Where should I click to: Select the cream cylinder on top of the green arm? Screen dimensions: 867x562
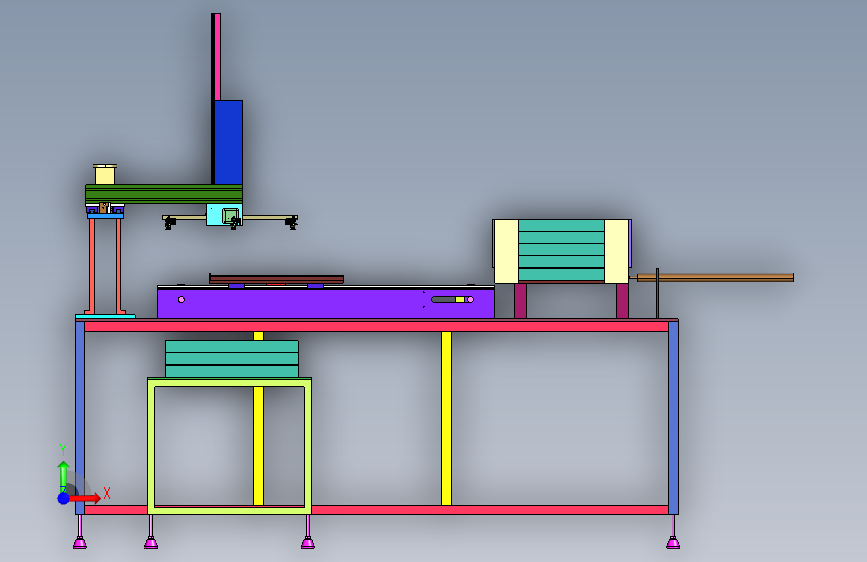[105, 174]
